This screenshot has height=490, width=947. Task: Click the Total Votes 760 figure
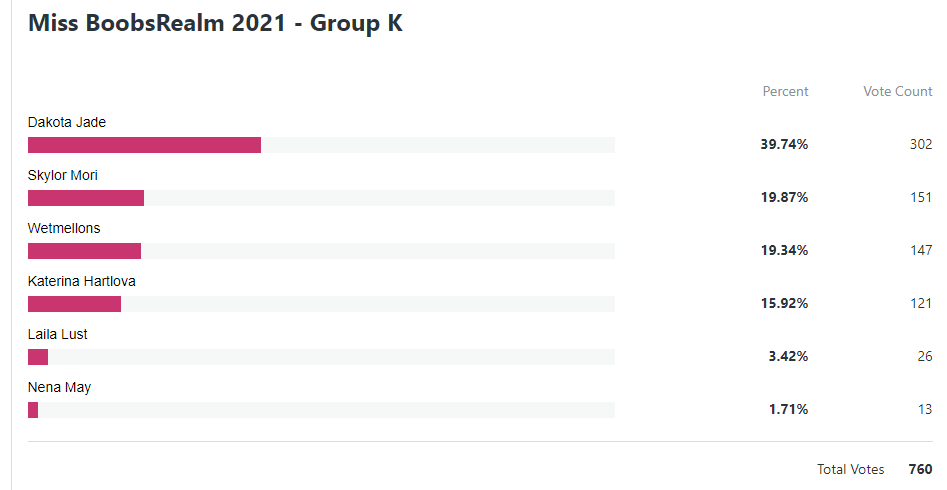click(x=920, y=469)
